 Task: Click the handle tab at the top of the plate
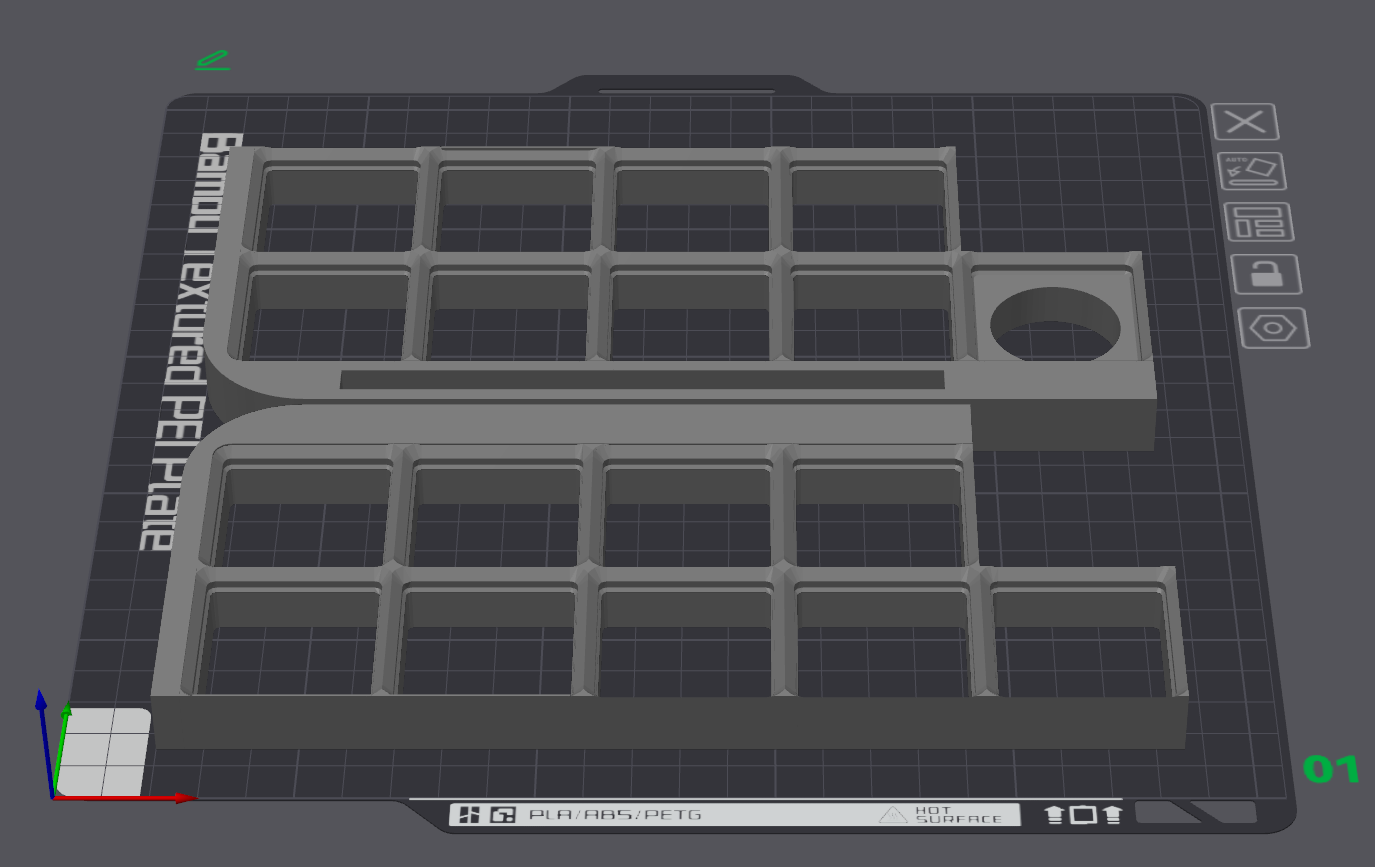pos(690,85)
